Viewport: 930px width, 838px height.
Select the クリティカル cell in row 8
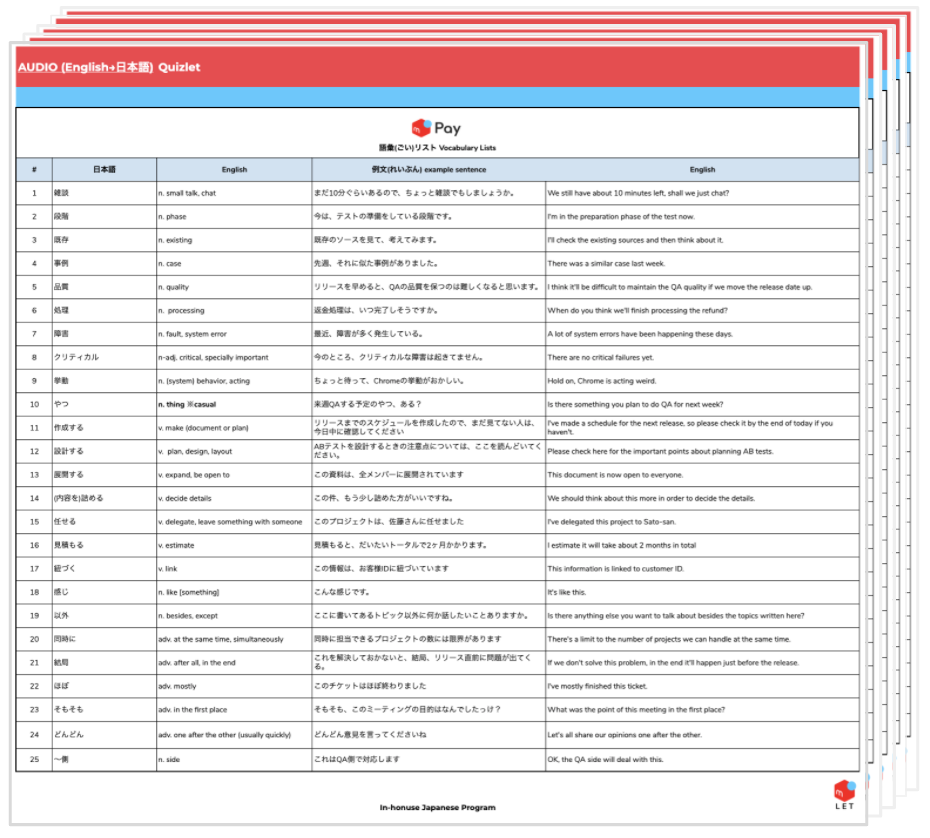tap(78, 357)
